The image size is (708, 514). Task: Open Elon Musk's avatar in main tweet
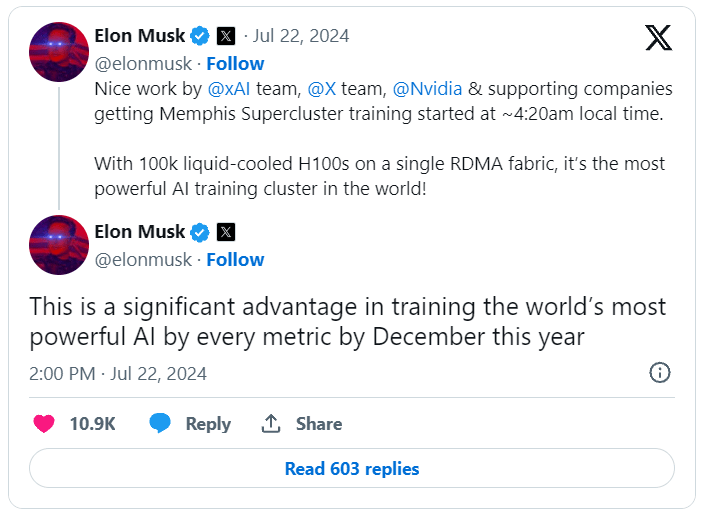click(59, 245)
